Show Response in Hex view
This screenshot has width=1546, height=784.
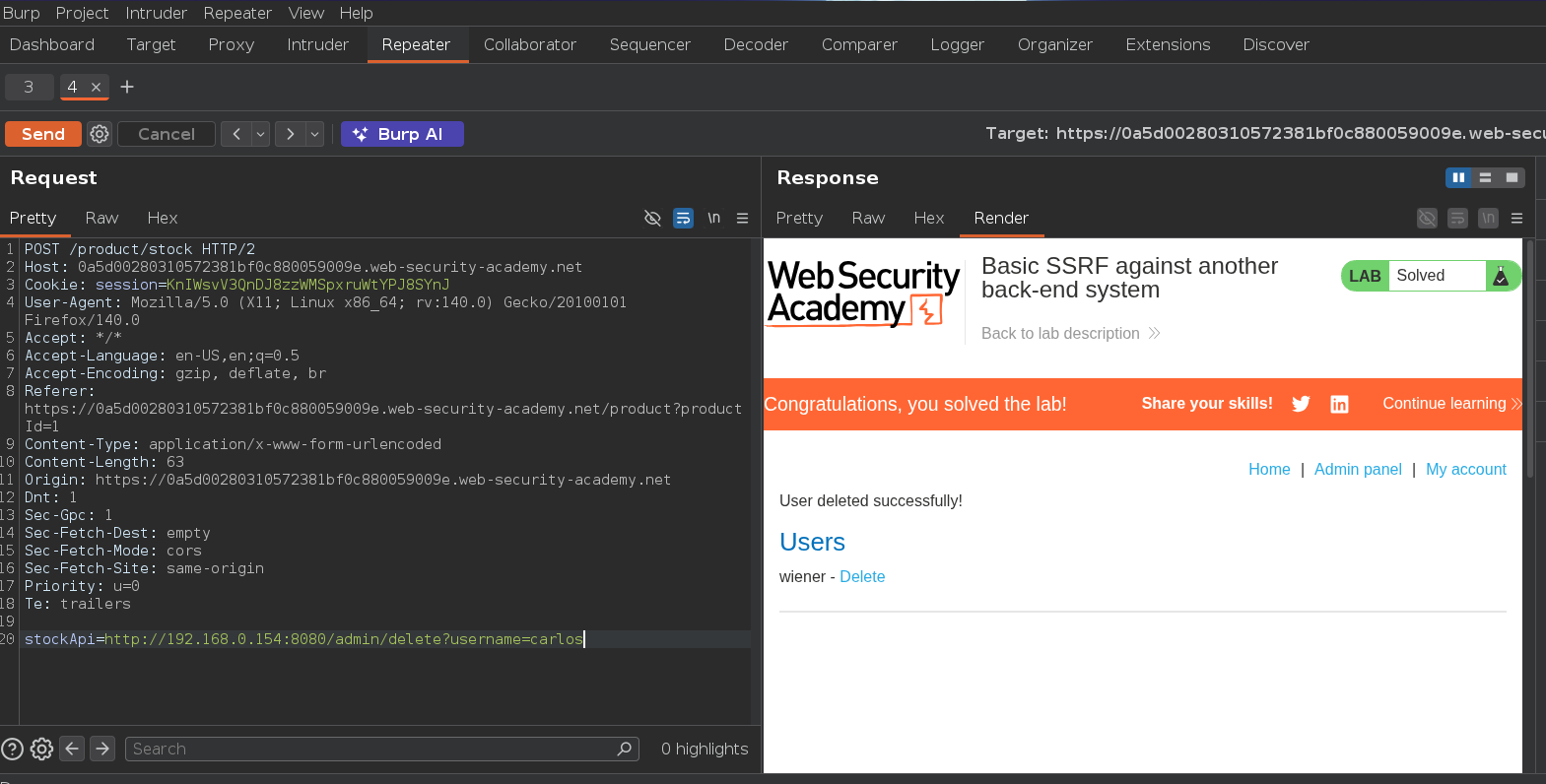click(x=929, y=218)
